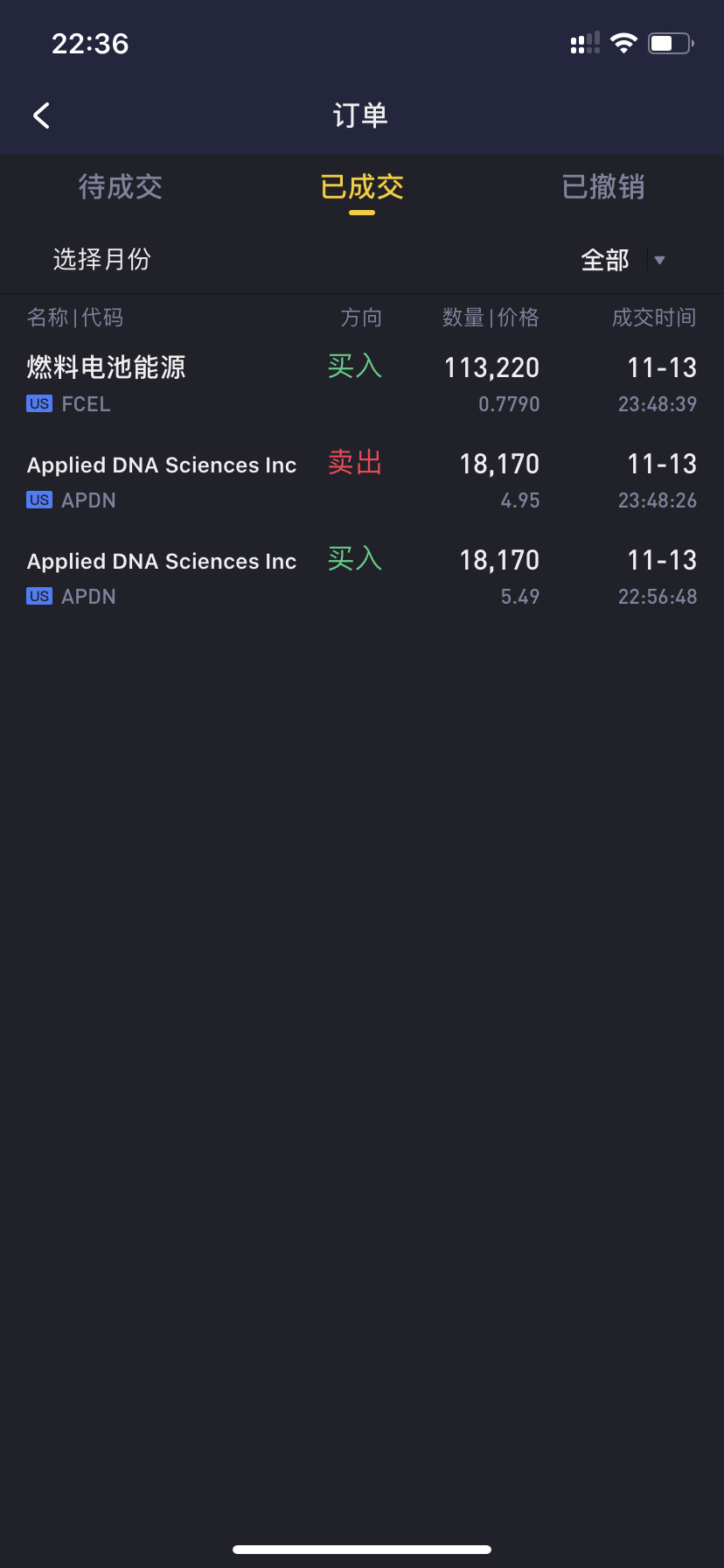Tap the 成交时间 column header
This screenshot has height=1568, width=724.
pyautogui.click(x=654, y=318)
